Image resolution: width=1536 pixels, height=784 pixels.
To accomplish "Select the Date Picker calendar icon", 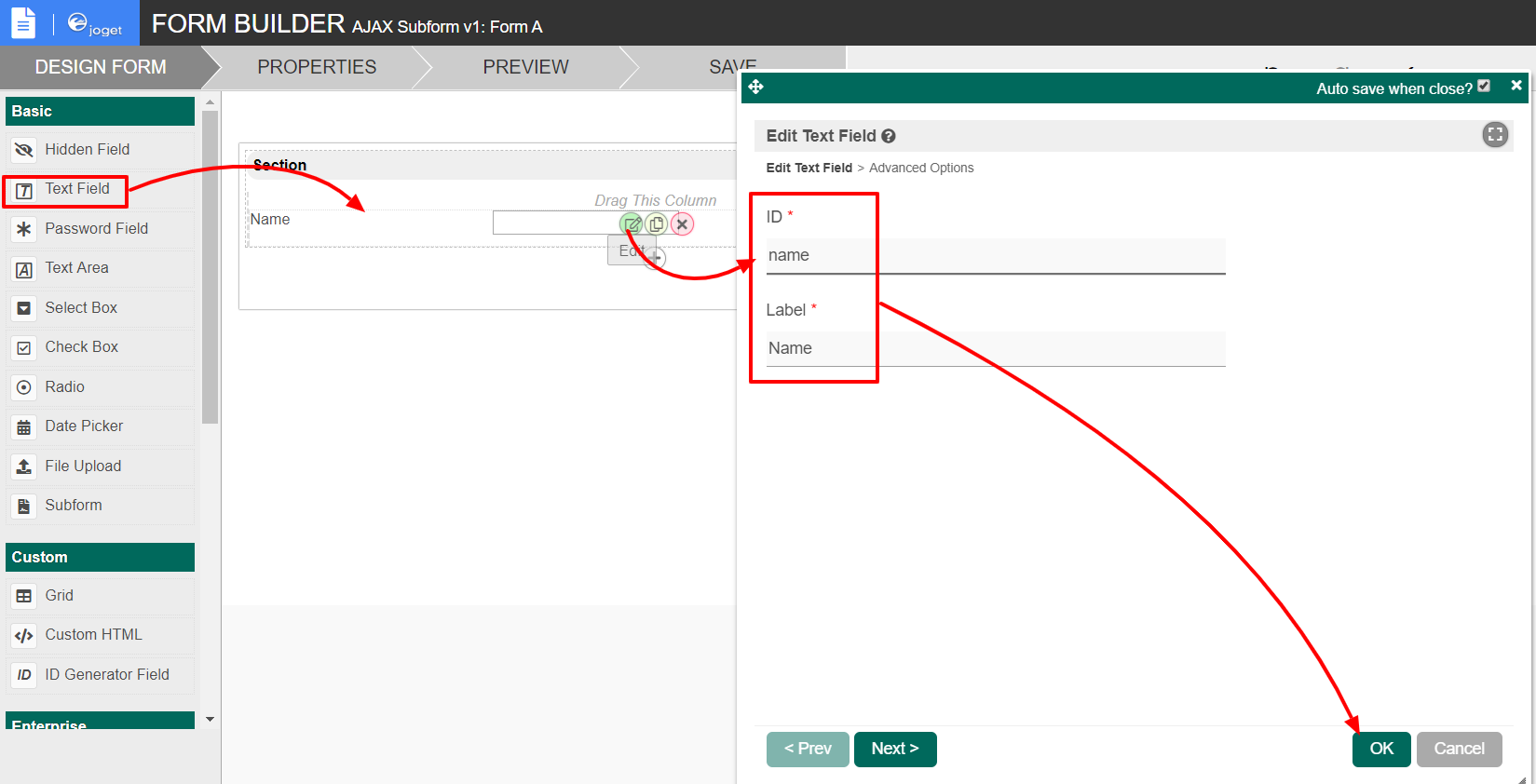I will 24,427.
